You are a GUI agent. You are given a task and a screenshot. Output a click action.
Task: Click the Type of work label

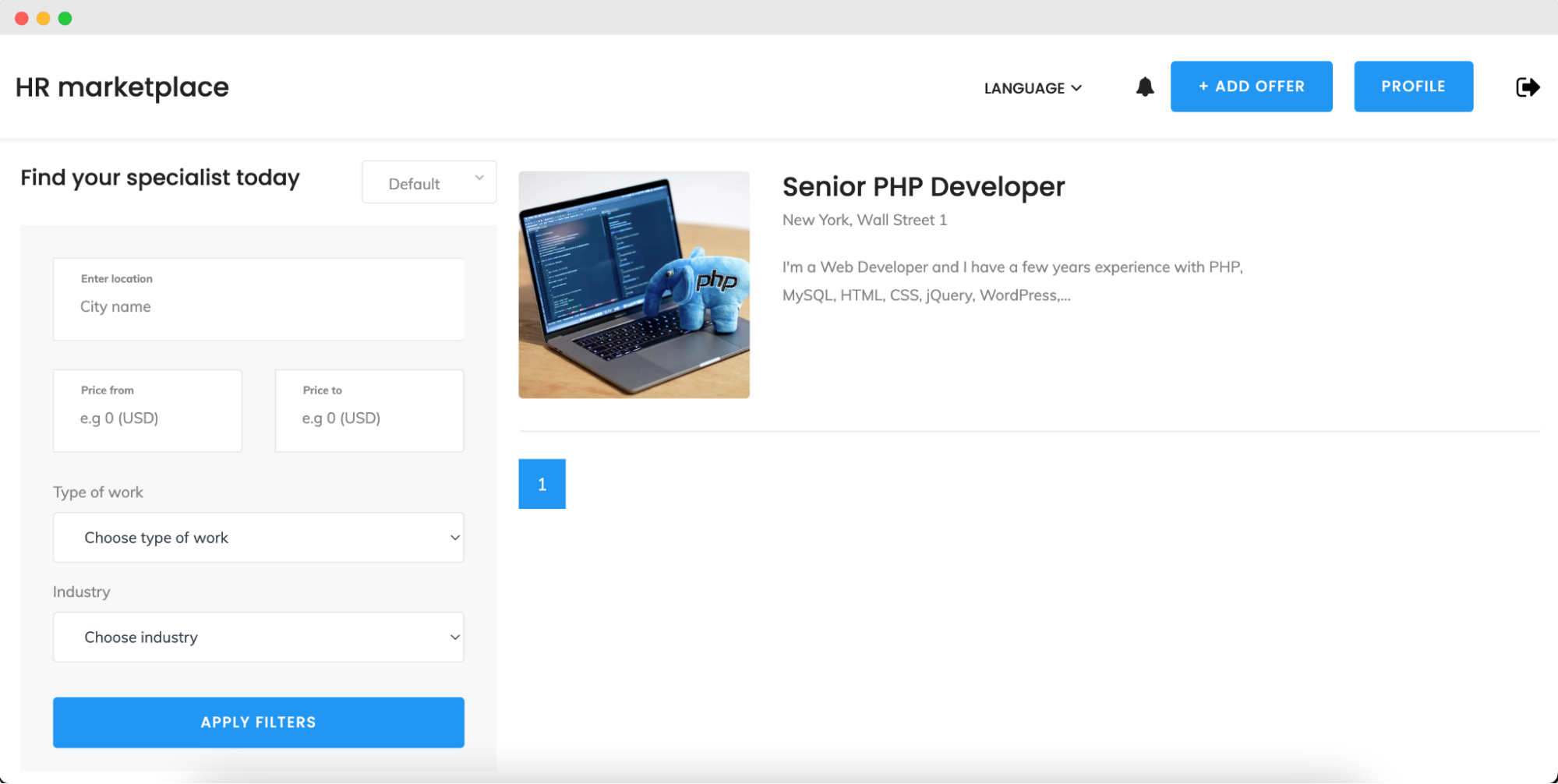(x=98, y=493)
